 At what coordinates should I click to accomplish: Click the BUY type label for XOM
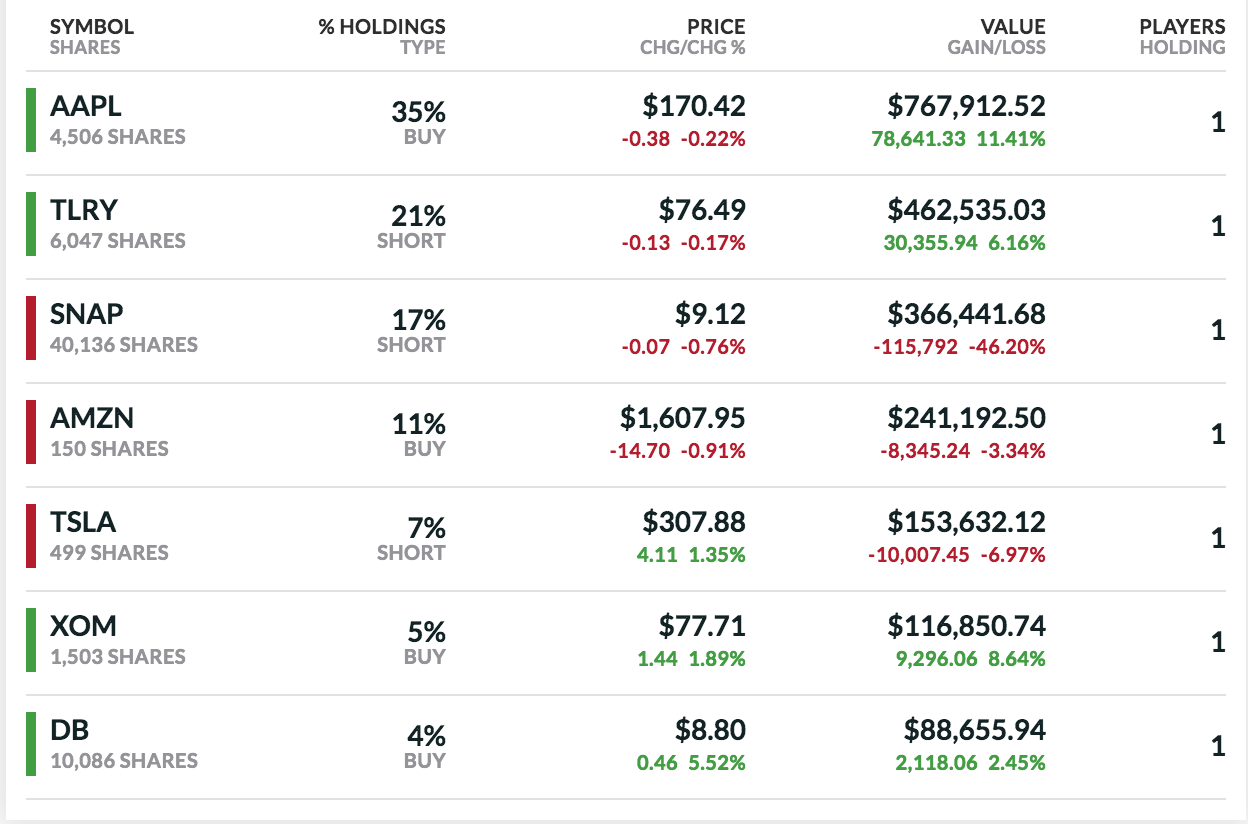pyautogui.click(x=425, y=657)
